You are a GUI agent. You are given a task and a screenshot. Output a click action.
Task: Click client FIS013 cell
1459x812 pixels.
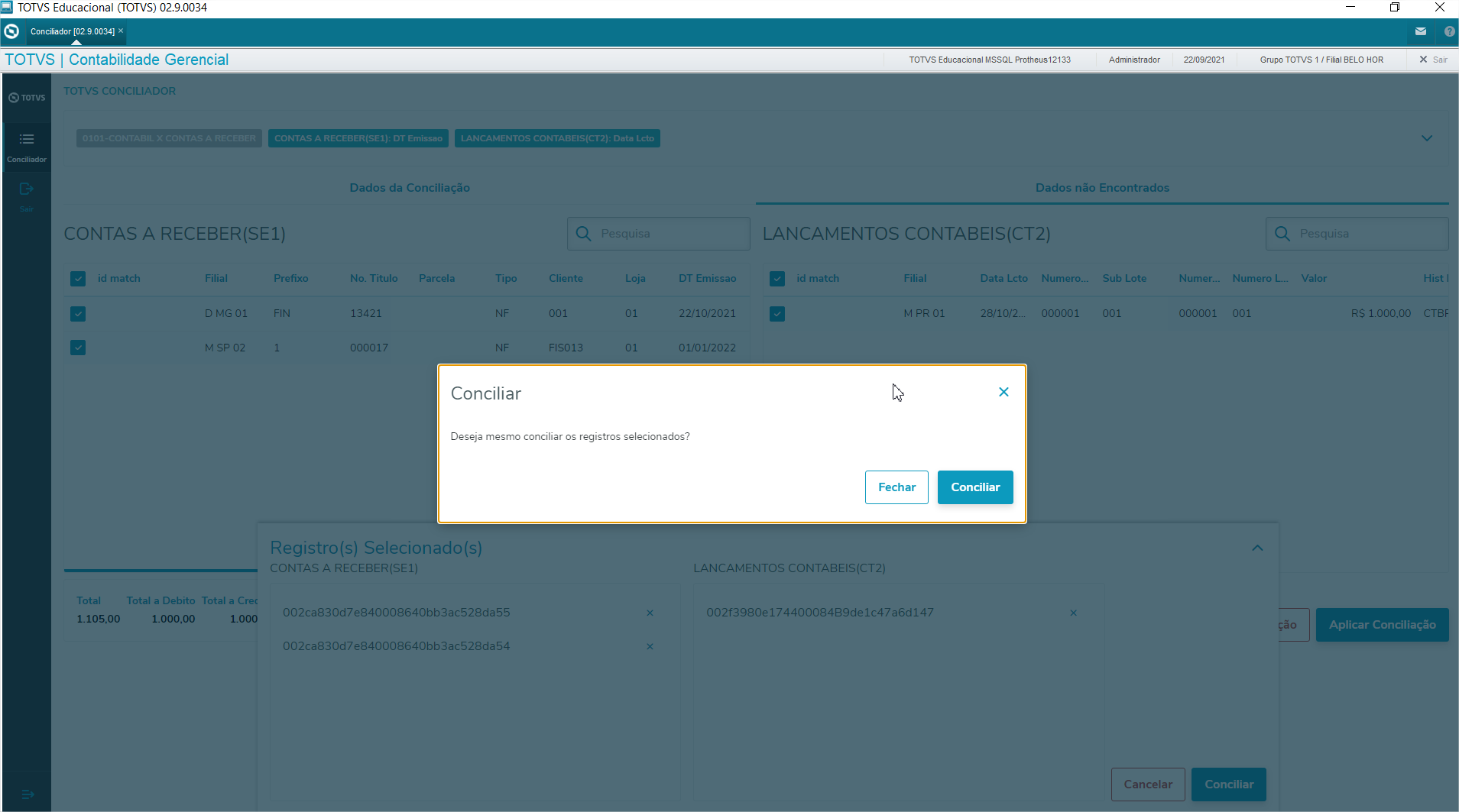566,348
